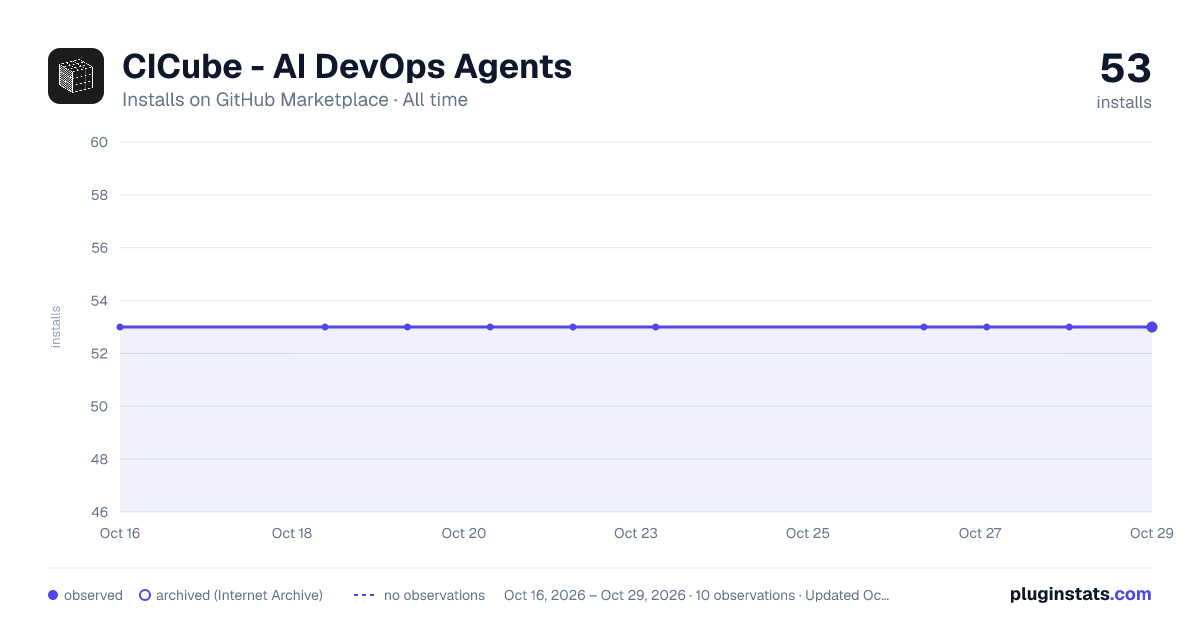
Task: Click the truncated 'Updated Oc…' footer text
Action: click(847, 595)
